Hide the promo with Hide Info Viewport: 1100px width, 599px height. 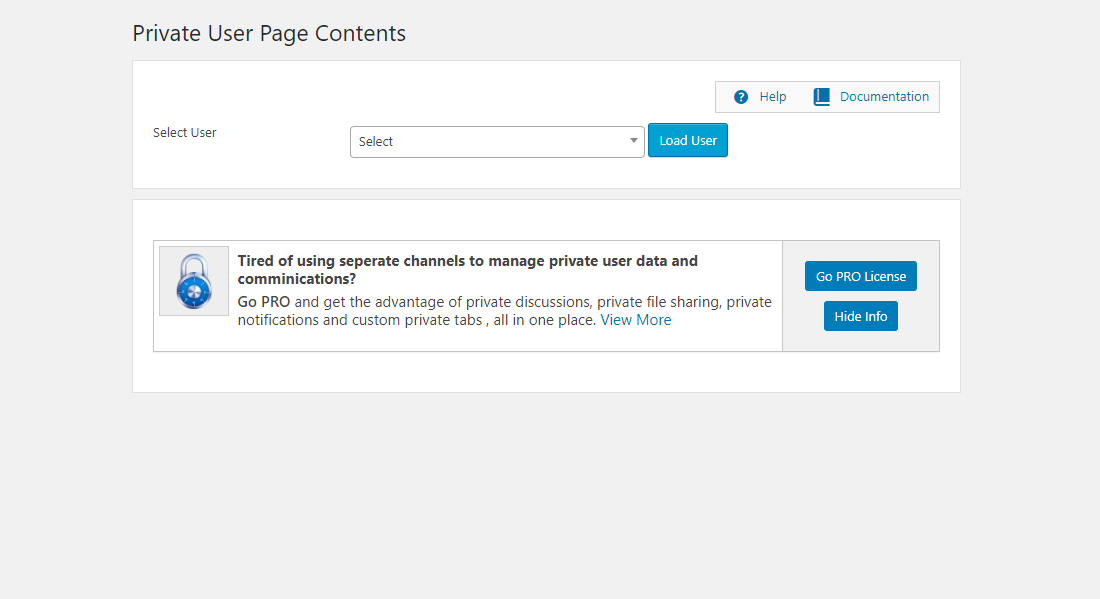860,316
